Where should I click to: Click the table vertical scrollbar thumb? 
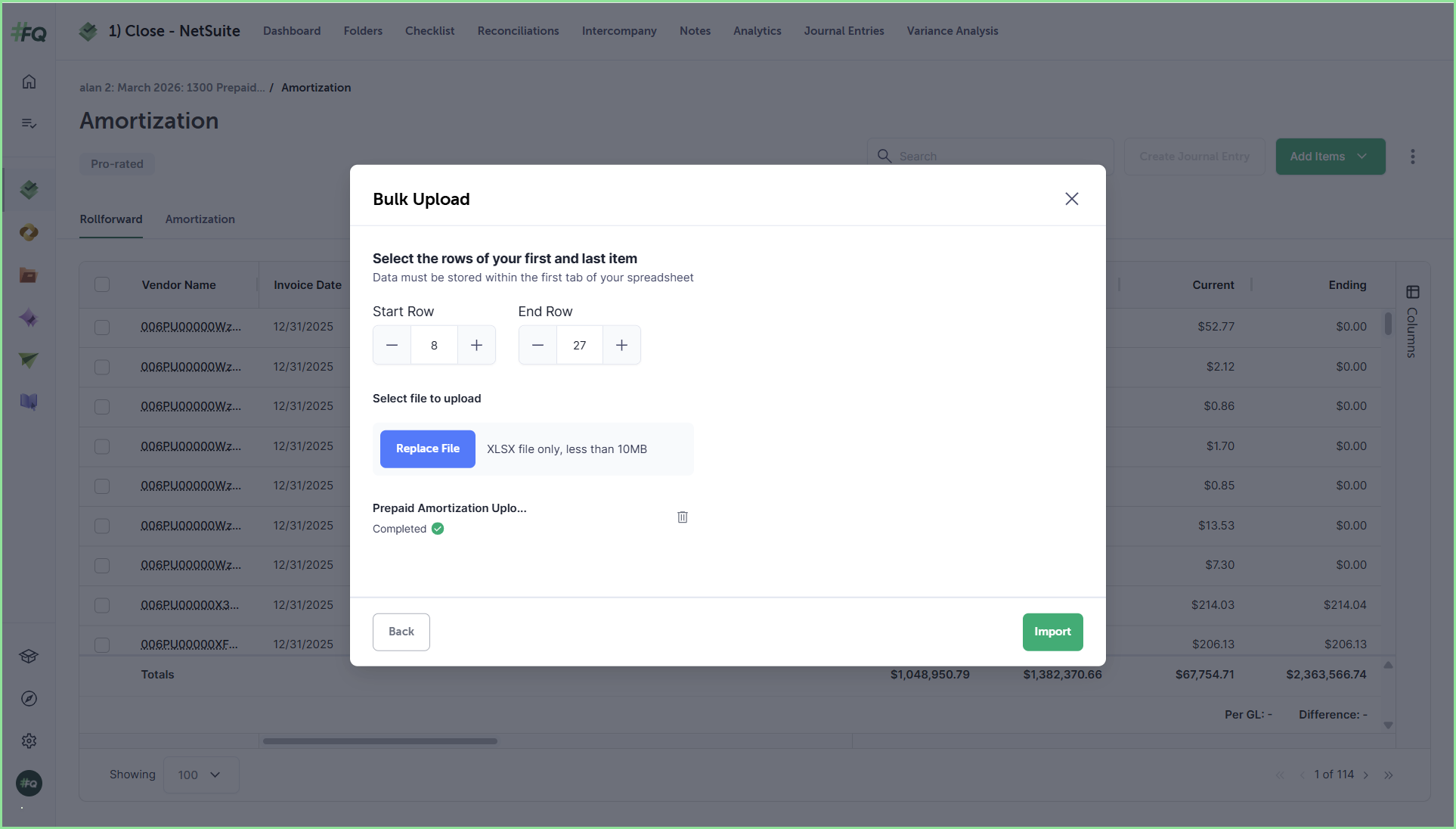tap(1388, 324)
